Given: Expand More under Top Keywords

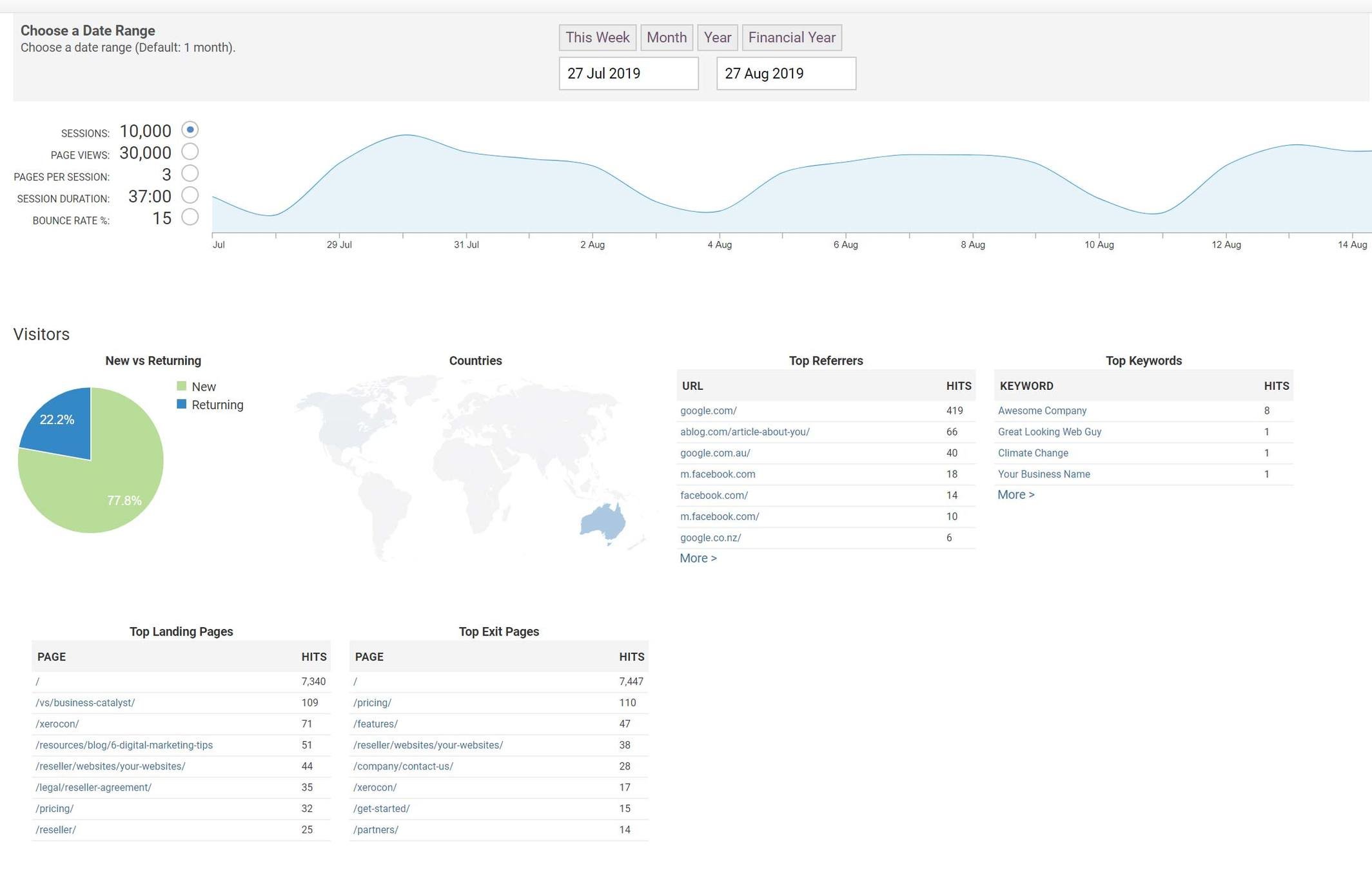Looking at the screenshot, I should click(x=1015, y=494).
